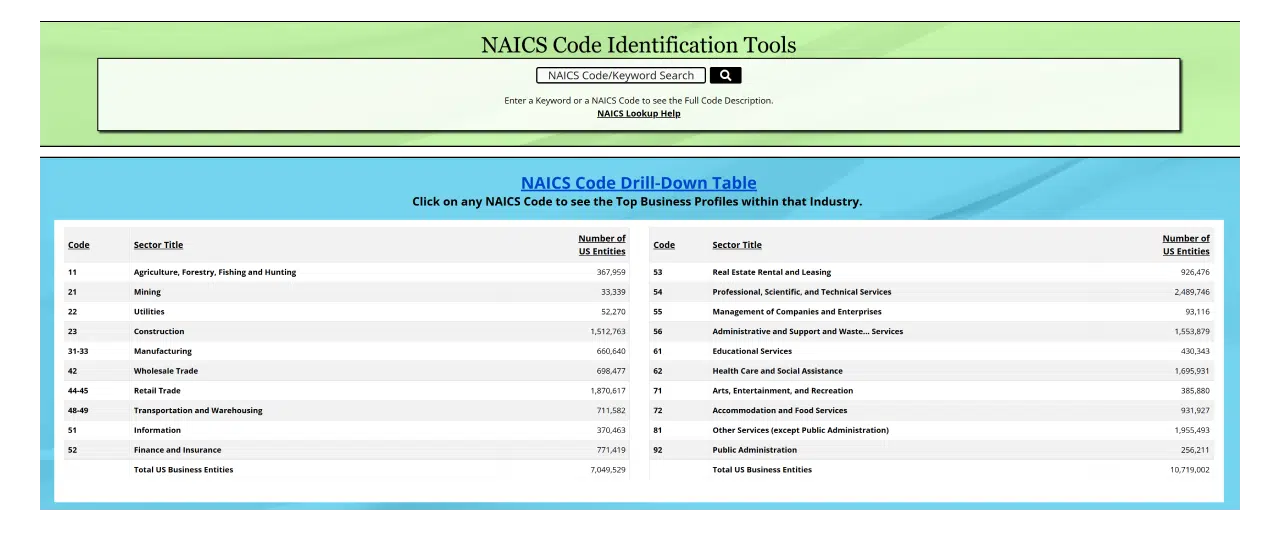The image size is (1280, 533).
Task: Select the Construction sector title
Action: [159, 331]
